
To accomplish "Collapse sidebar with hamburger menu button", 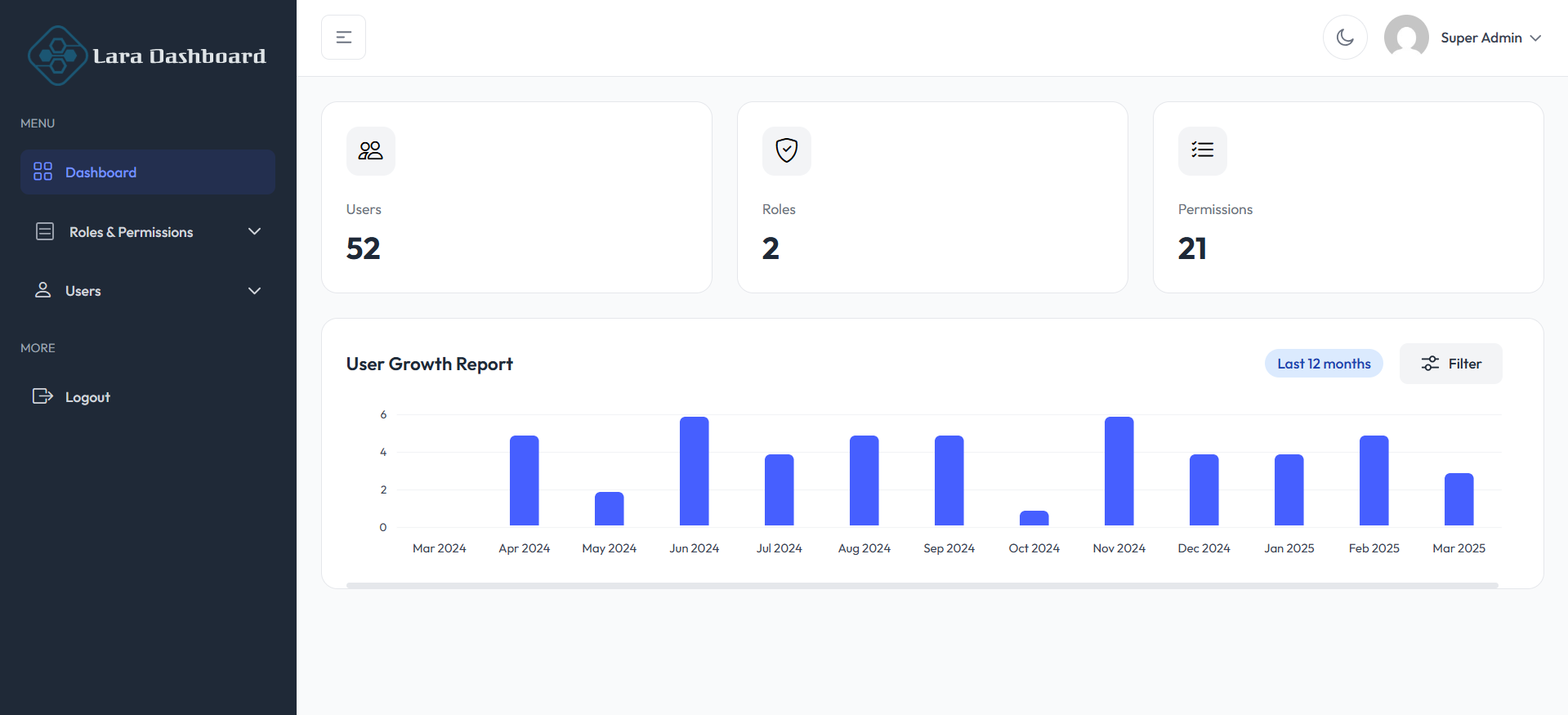I will pyautogui.click(x=343, y=38).
